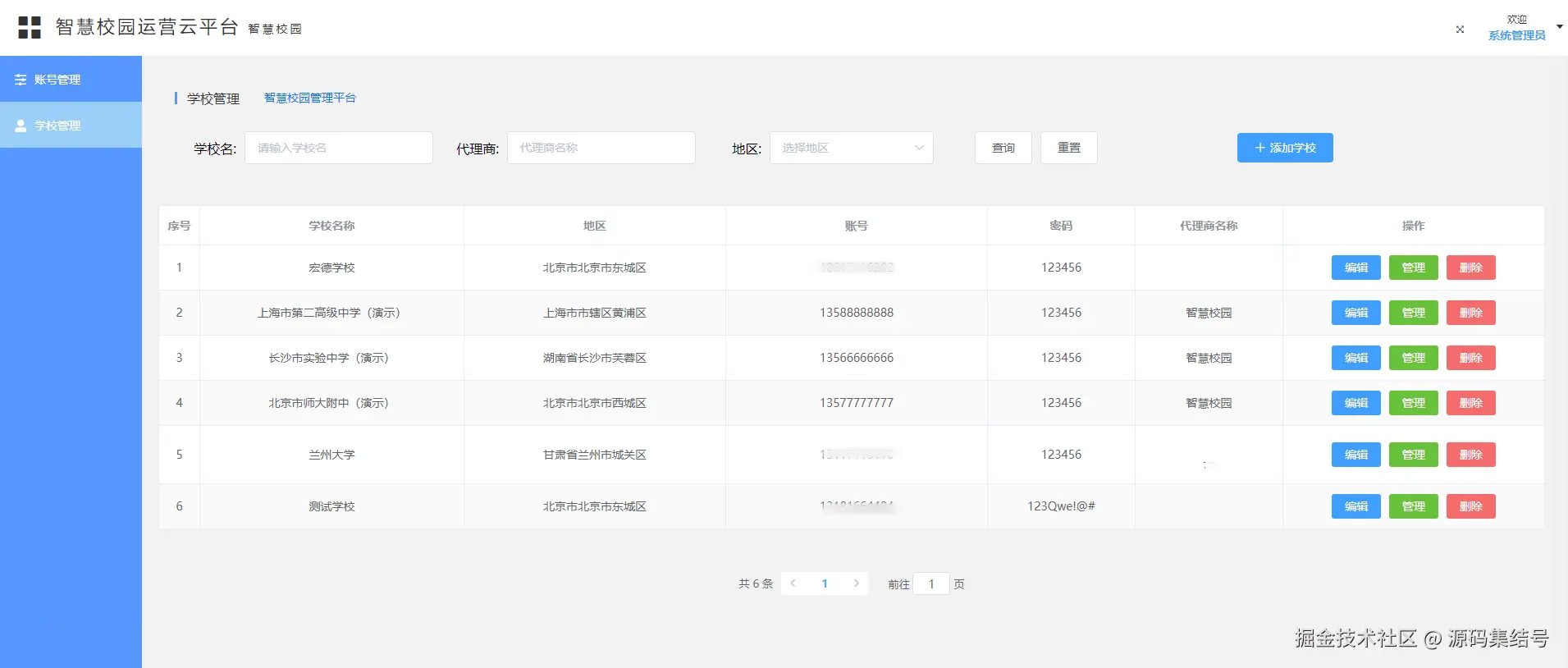Click 管理 for 兰州大学
Image resolution: width=1568 pixels, height=668 pixels.
tap(1414, 455)
